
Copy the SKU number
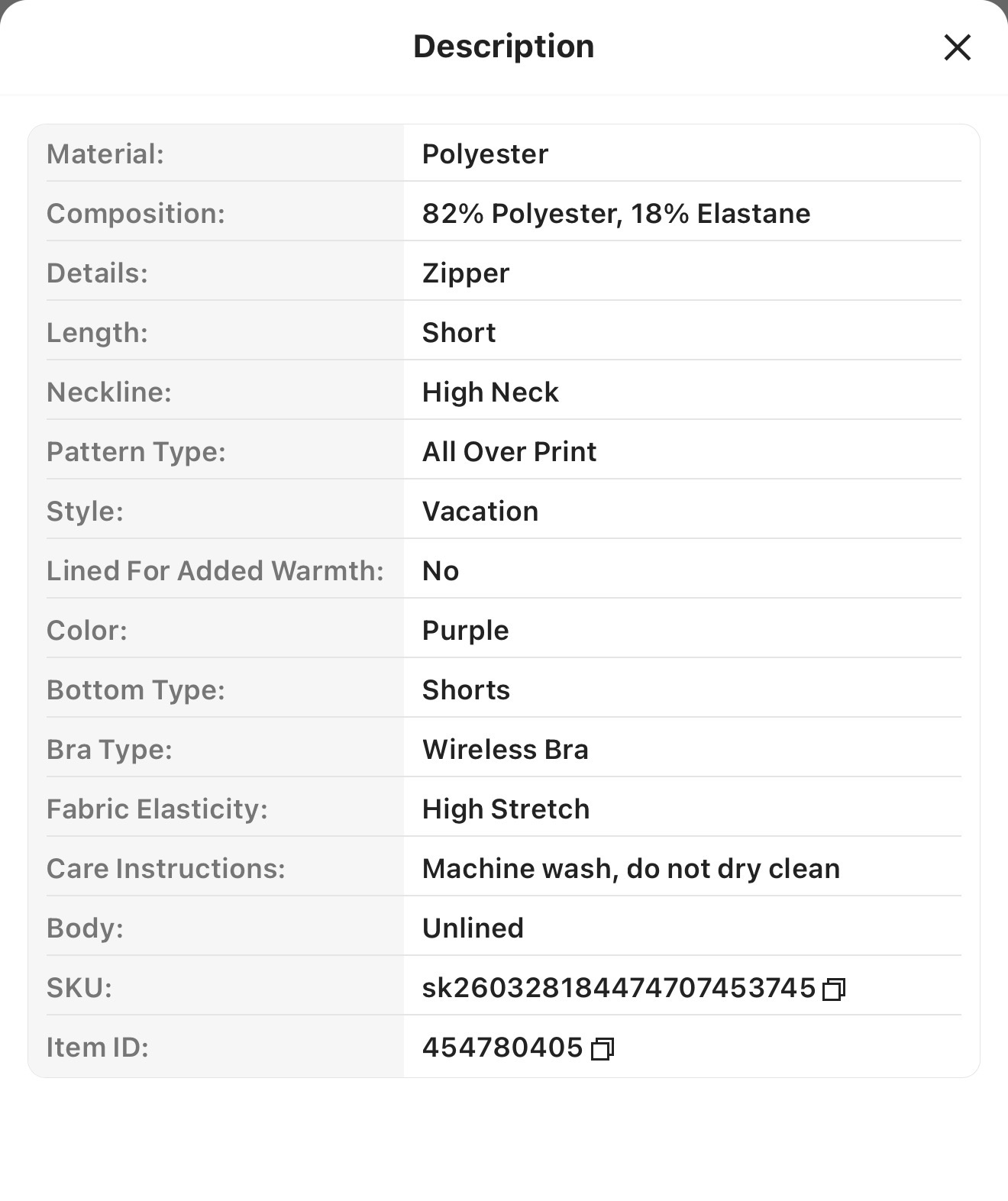tap(834, 989)
